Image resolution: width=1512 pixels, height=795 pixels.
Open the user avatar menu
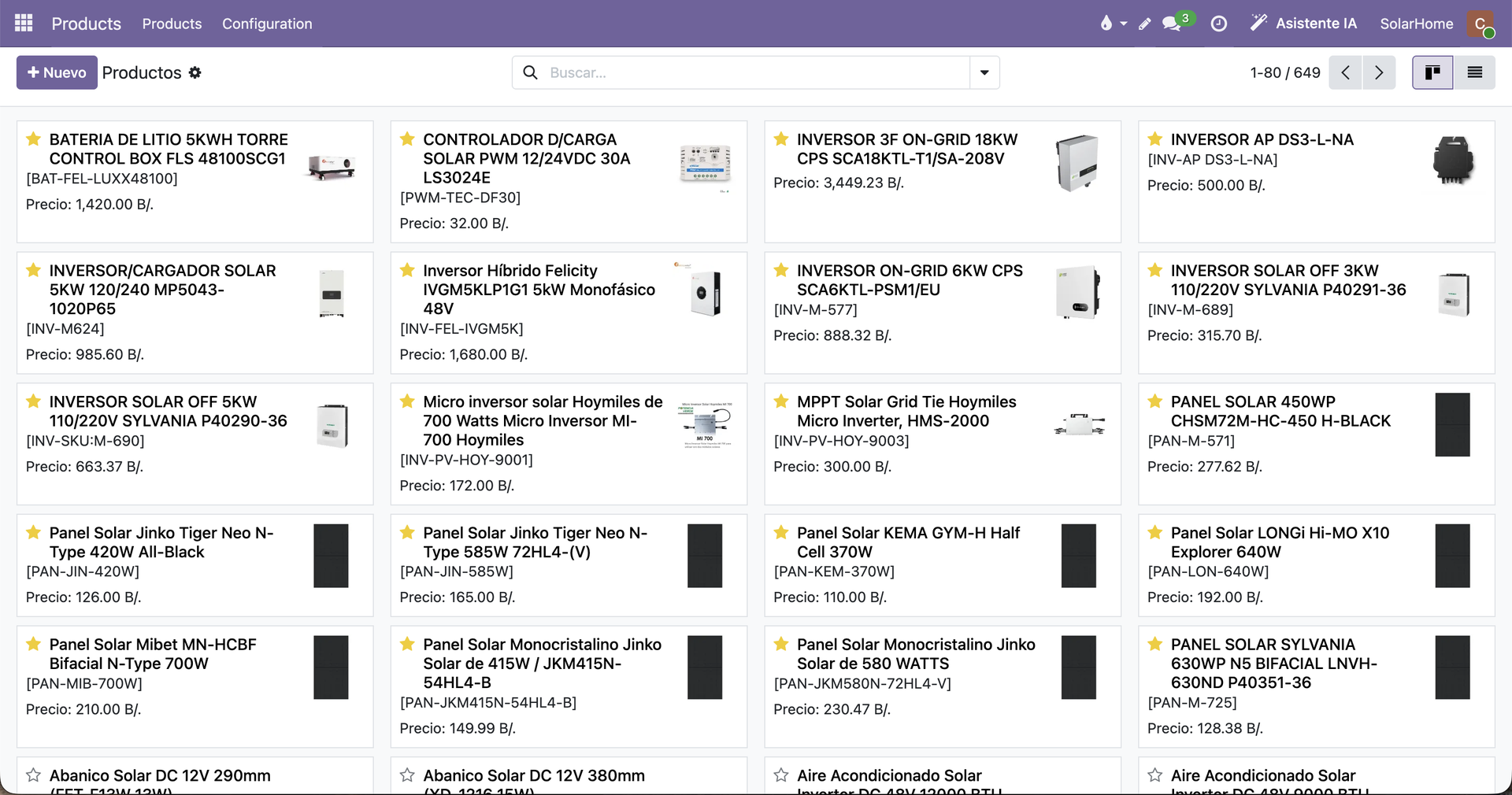click(x=1480, y=24)
